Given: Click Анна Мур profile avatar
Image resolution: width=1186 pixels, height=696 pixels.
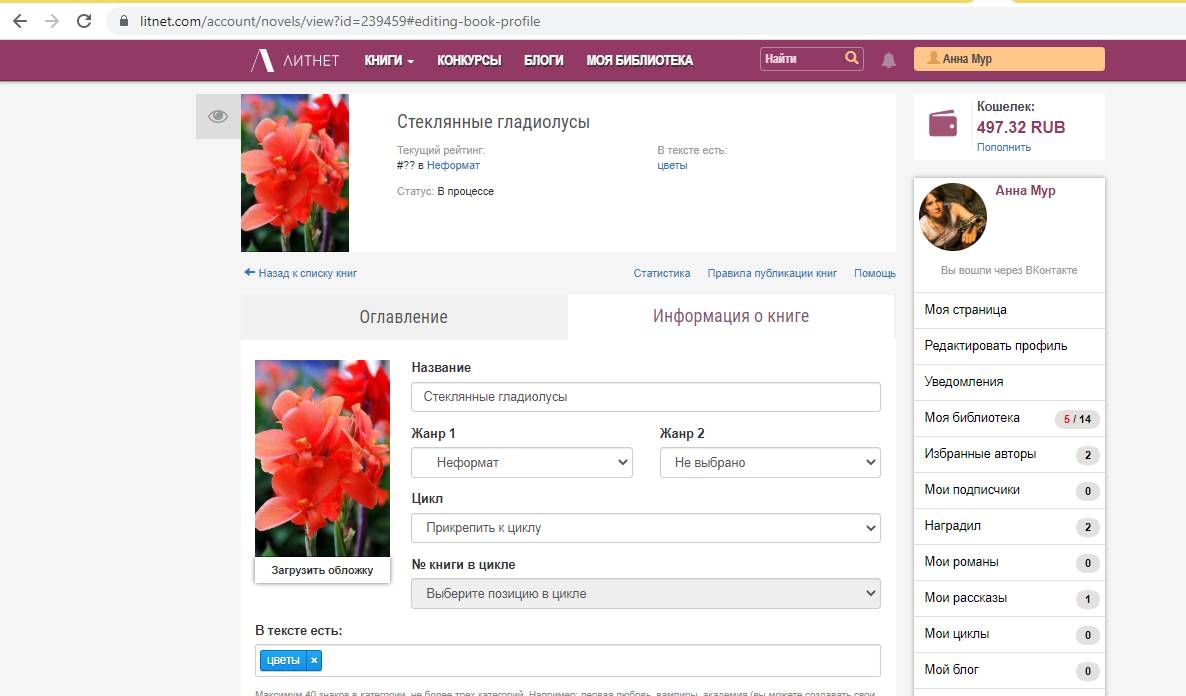Looking at the screenshot, I should pos(952,217).
